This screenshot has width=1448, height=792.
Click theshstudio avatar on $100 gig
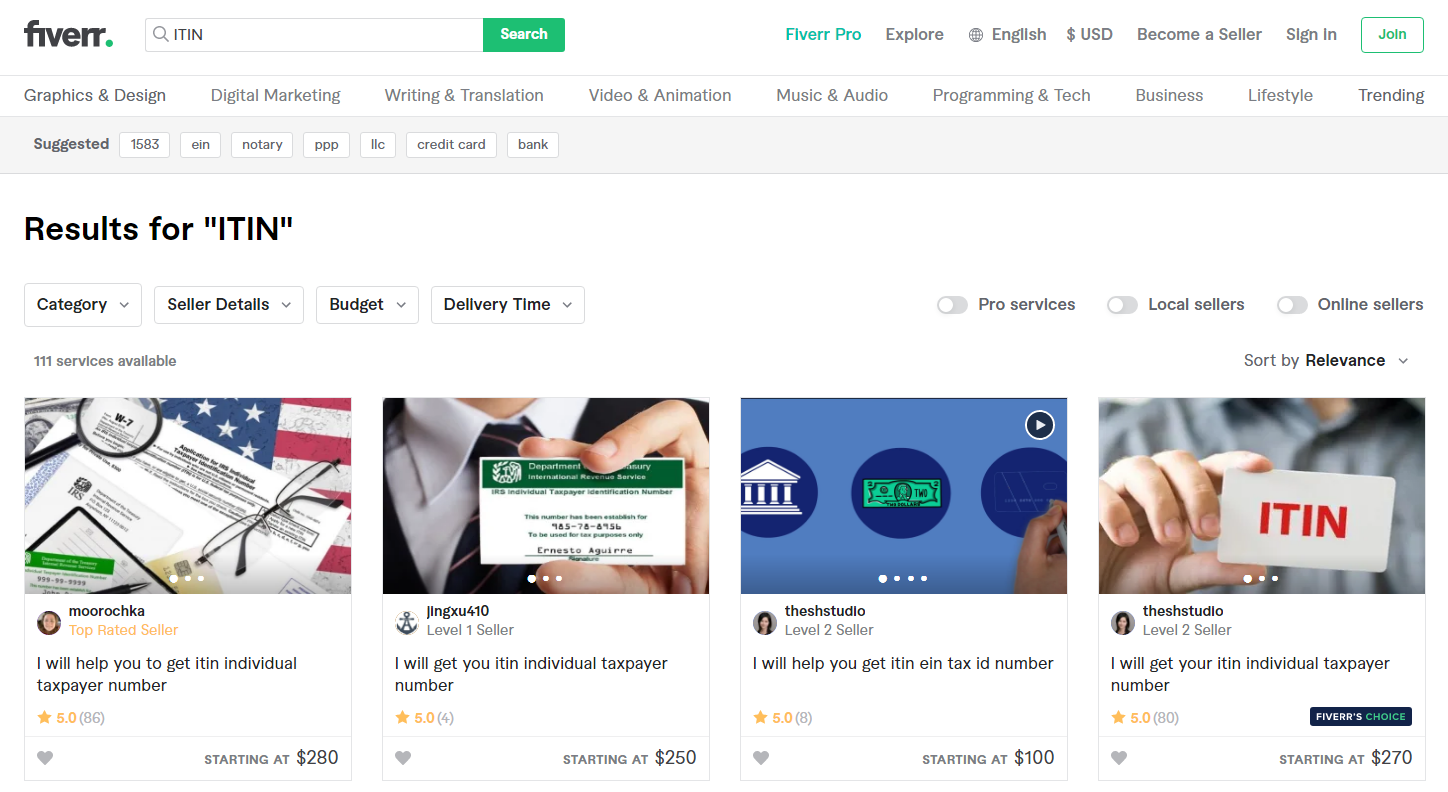[x=765, y=623]
